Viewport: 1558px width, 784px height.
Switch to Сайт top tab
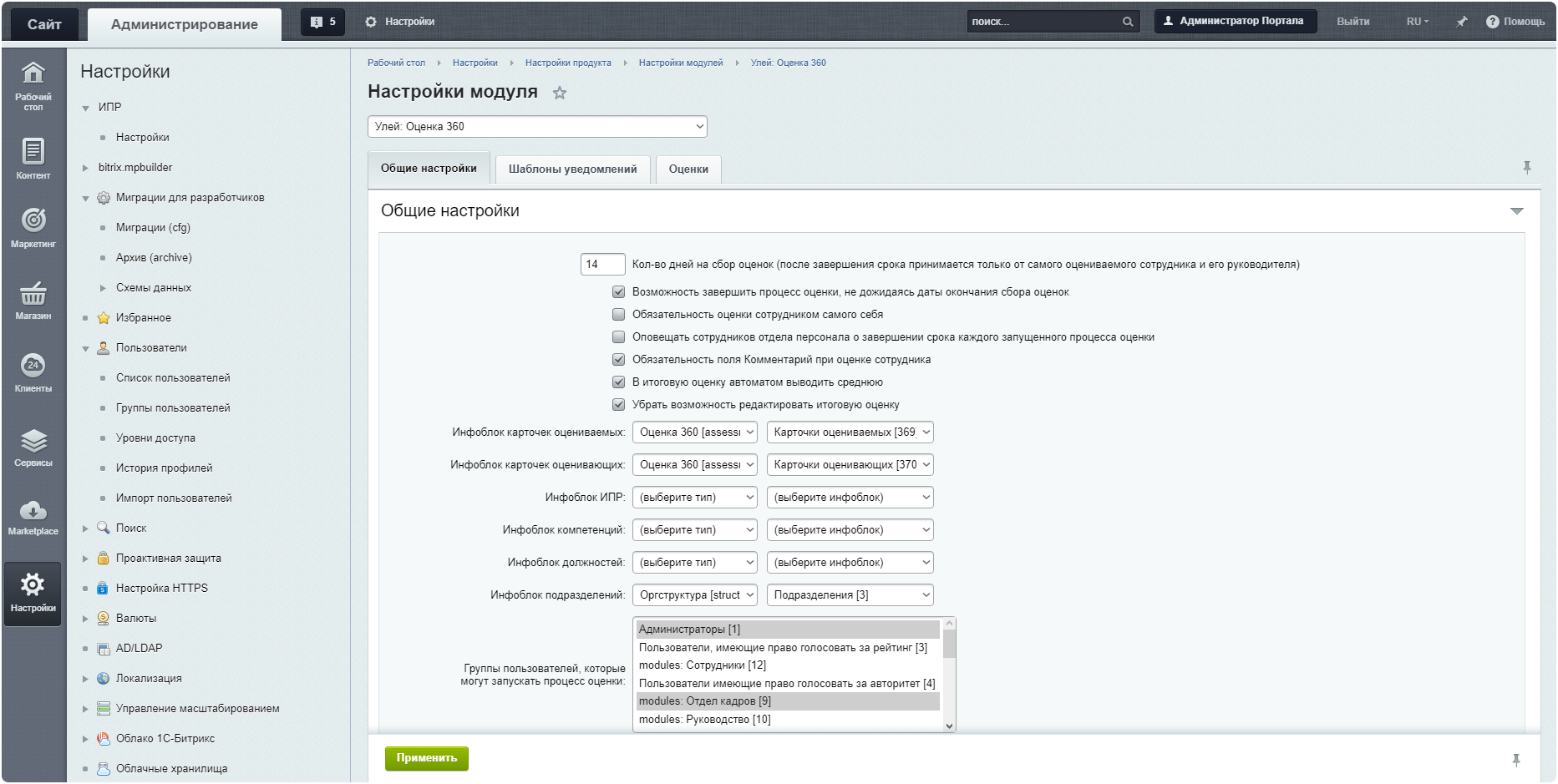(44, 24)
